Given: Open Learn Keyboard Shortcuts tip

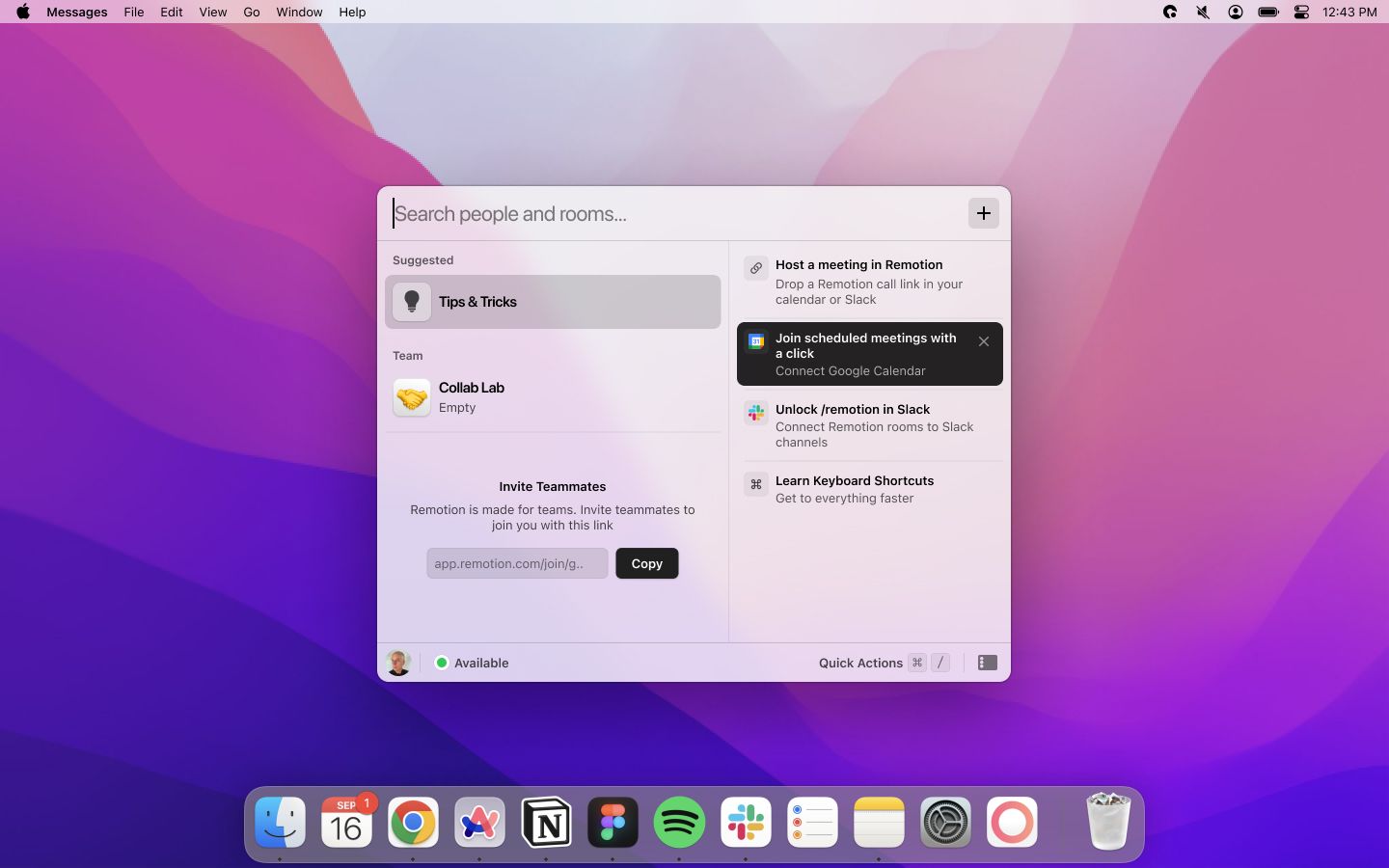Looking at the screenshot, I should (x=870, y=489).
